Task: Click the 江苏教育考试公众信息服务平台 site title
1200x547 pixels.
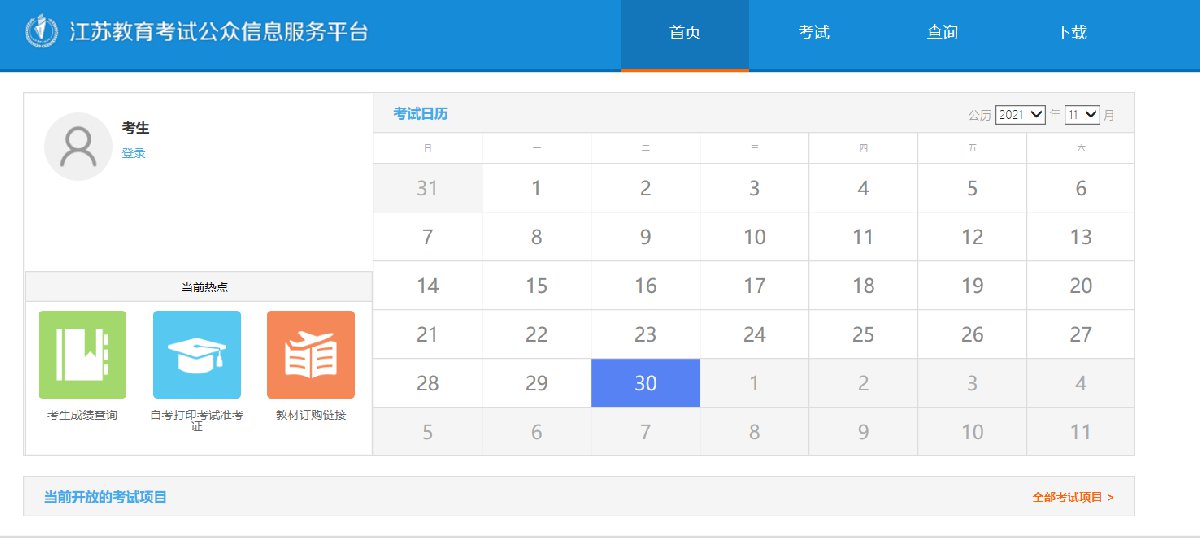Action: pyautogui.click(x=218, y=32)
